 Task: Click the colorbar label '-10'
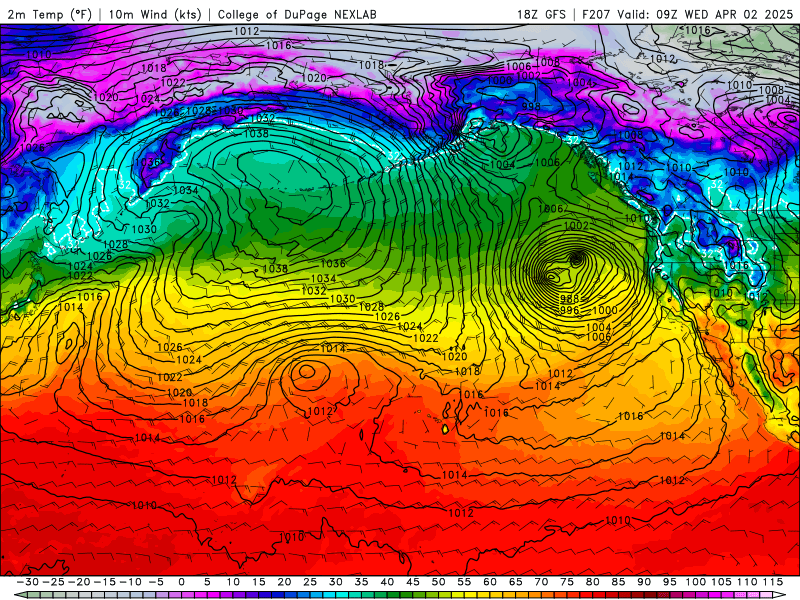pos(130,582)
